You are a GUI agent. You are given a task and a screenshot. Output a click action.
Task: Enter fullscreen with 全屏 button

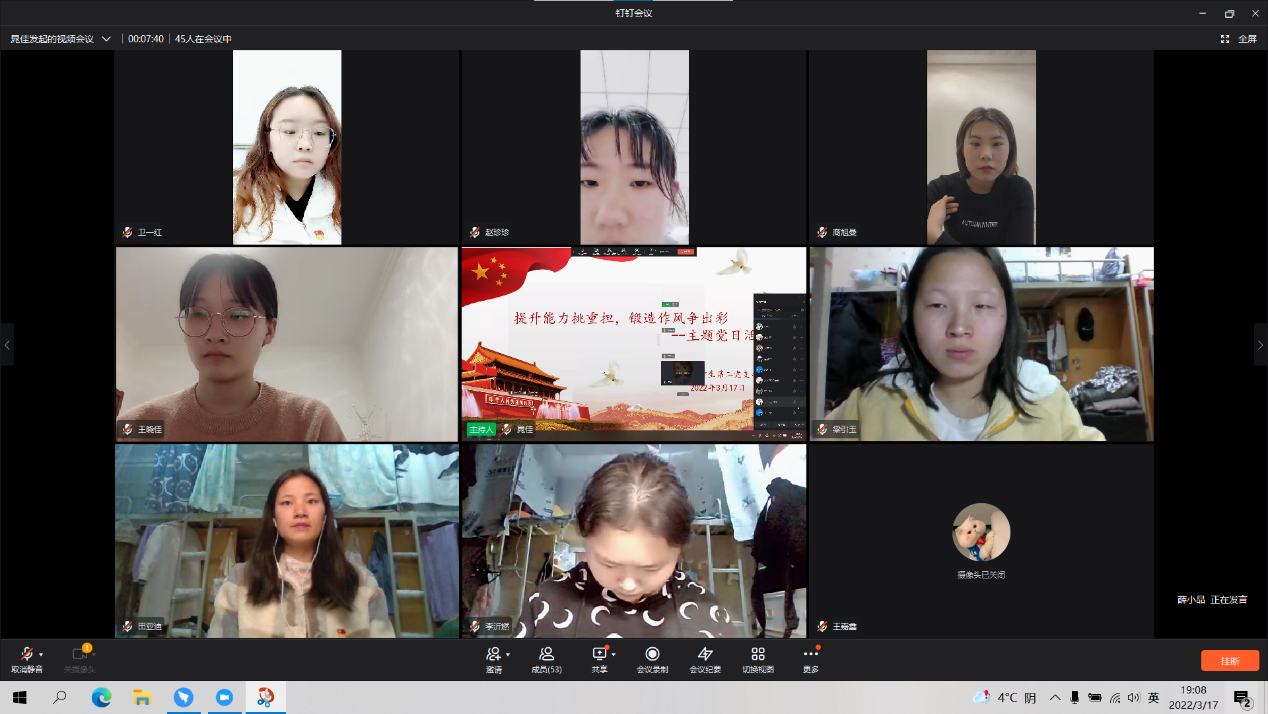point(1239,39)
